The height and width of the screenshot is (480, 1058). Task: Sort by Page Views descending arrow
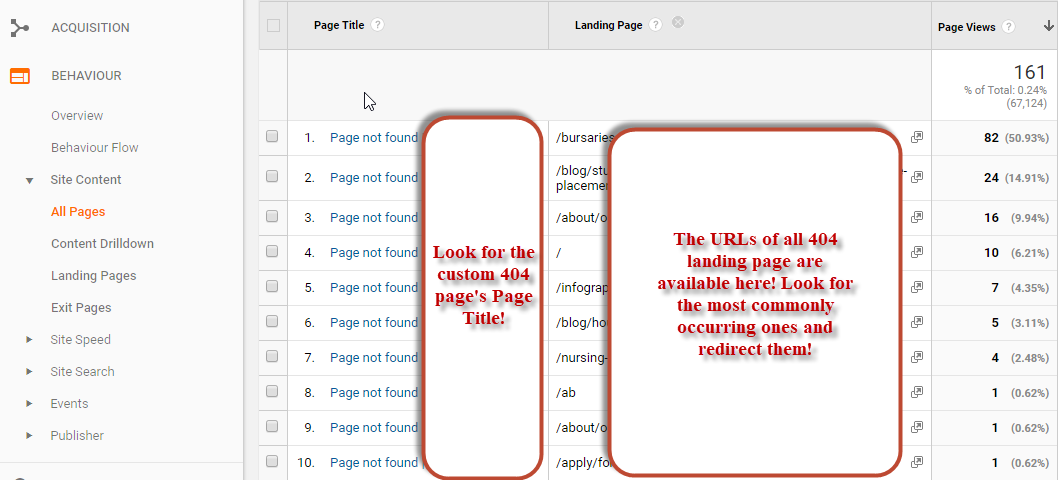[x=1046, y=27]
